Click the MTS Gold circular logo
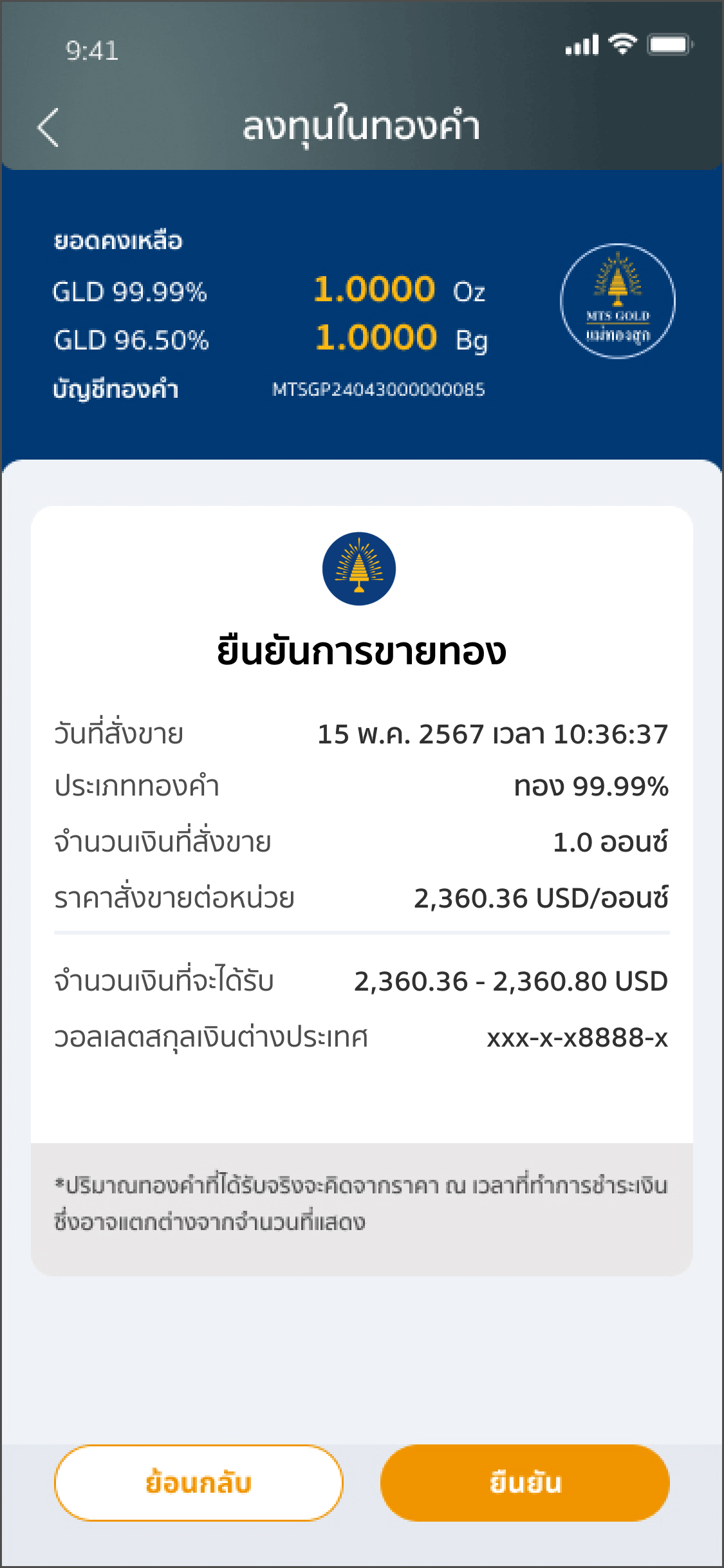Viewport: 724px width, 1568px height. [617, 301]
